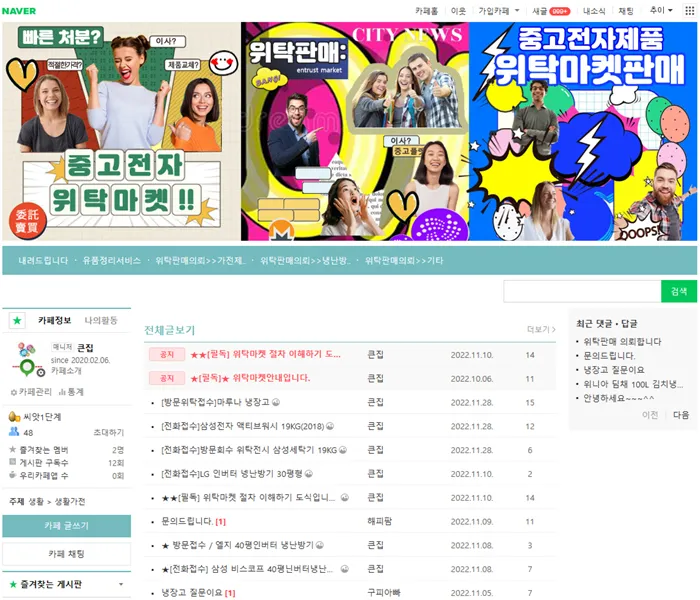Click the 씨앗1단계 seed rank icon
This screenshot has height=600, width=700.
(x=15, y=417)
